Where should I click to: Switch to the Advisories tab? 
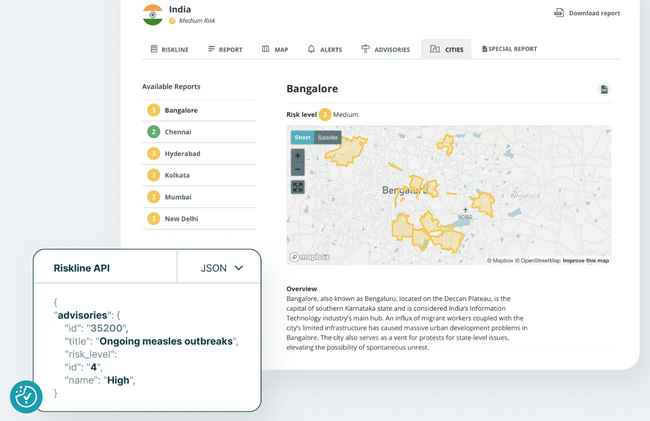point(386,49)
